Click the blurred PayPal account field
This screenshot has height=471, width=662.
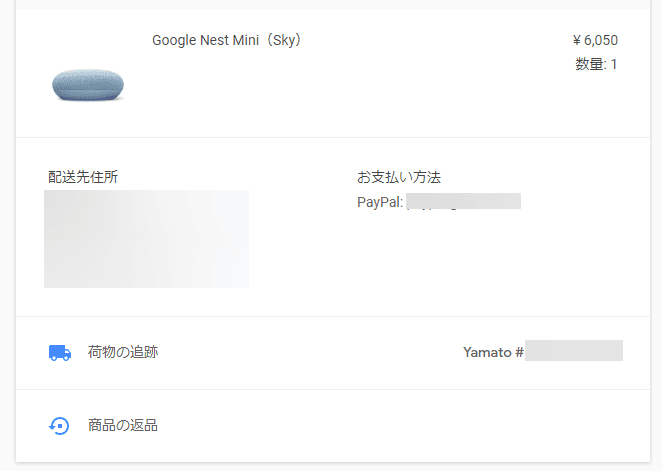464,201
